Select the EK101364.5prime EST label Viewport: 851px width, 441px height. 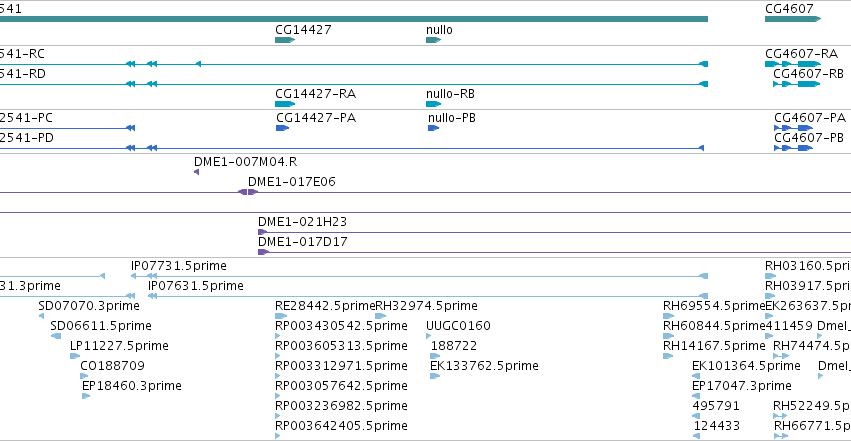[746, 366]
